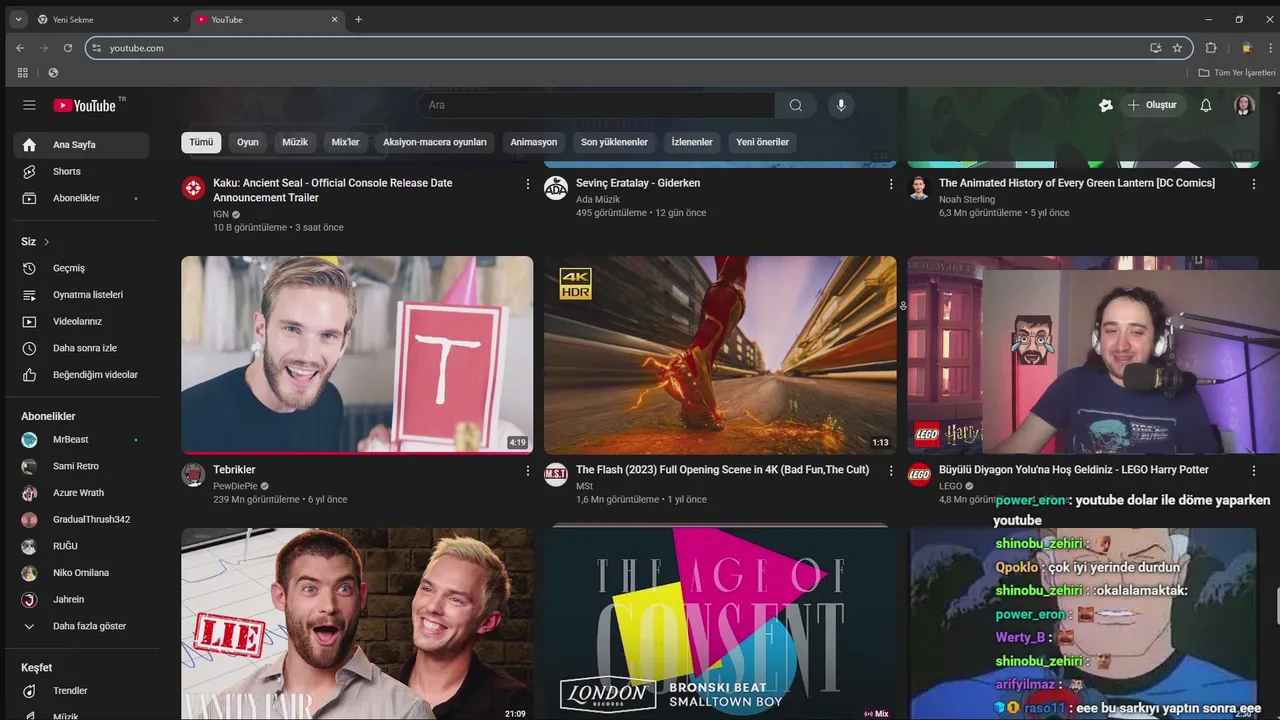1280x720 pixels.
Task: Open RUĞU channel subscription
Action: [x=82, y=546]
